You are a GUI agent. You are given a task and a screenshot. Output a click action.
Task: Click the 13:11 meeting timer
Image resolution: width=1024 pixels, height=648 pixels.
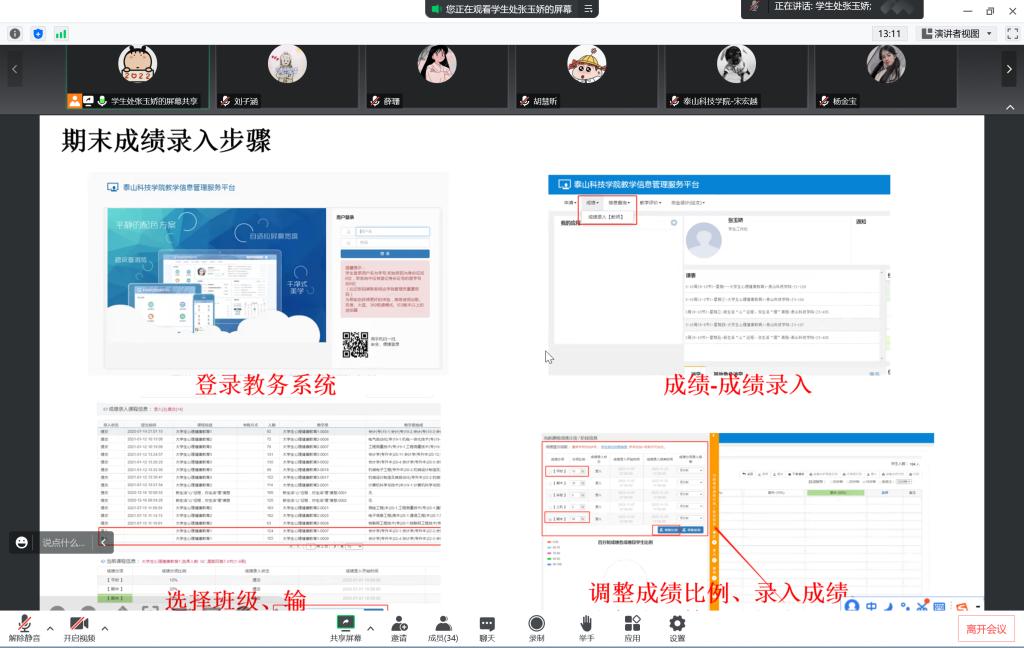tap(889, 33)
